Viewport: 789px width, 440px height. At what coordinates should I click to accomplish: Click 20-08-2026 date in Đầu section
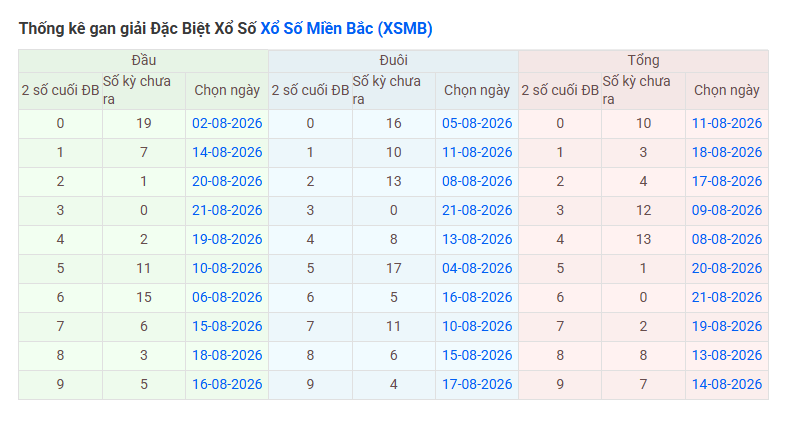(x=227, y=181)
